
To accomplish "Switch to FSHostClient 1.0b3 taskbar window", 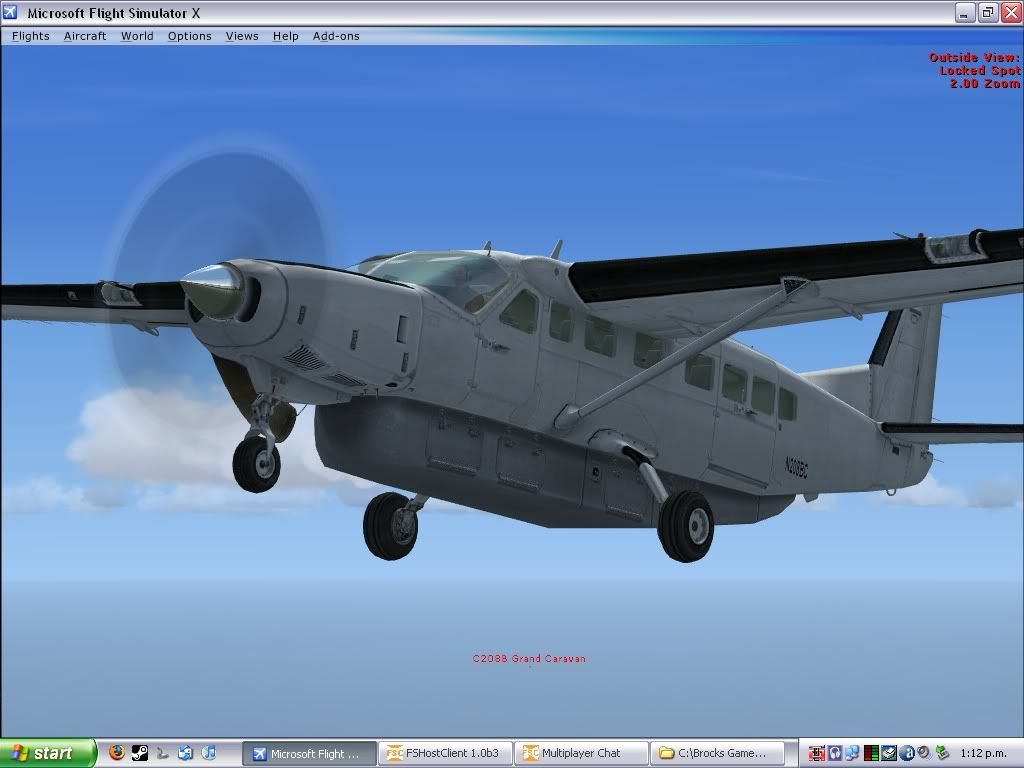I will tap(446, 753).
